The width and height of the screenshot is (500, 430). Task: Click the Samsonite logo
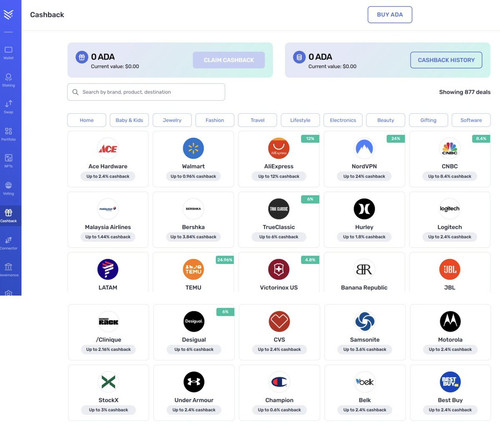pyautogui.click(x=365, y=321)
